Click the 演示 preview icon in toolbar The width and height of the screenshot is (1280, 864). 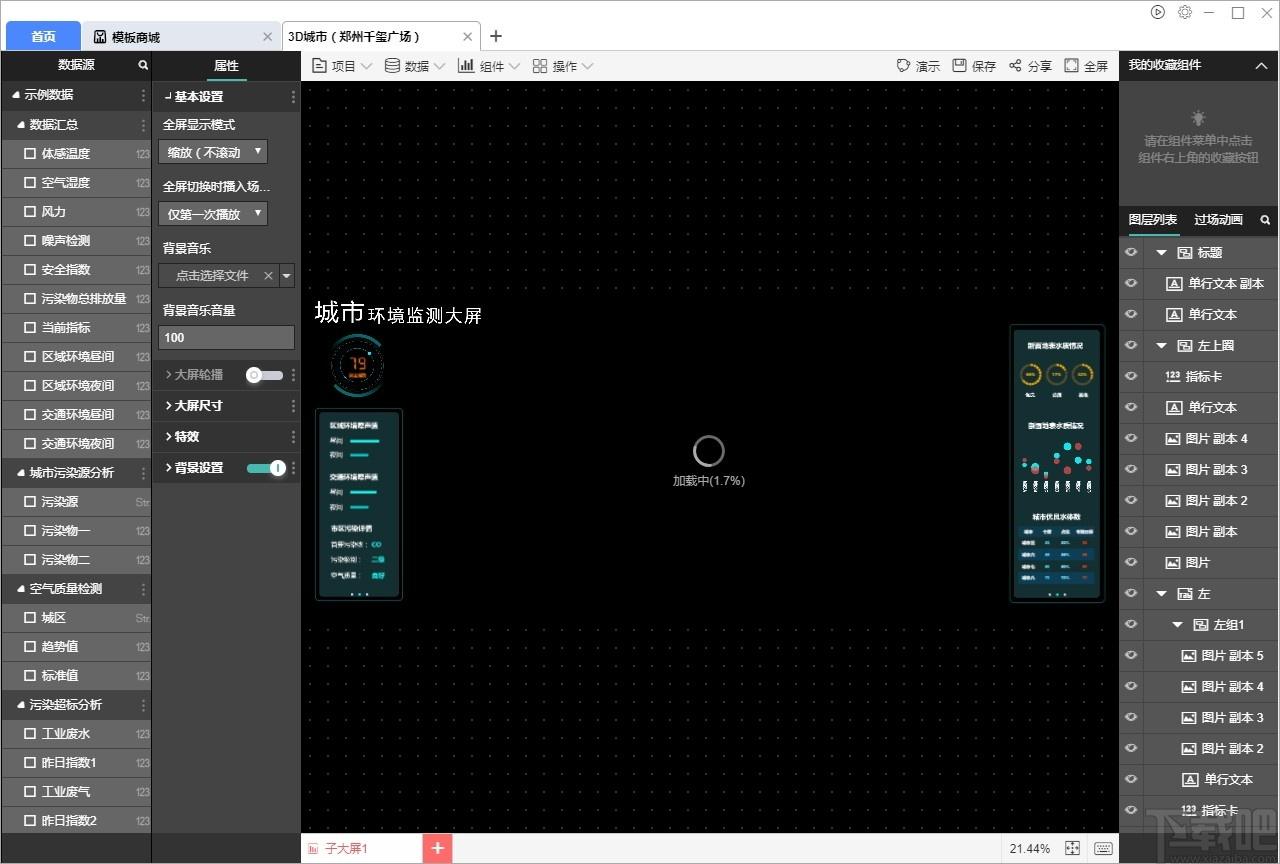[903, 65]
